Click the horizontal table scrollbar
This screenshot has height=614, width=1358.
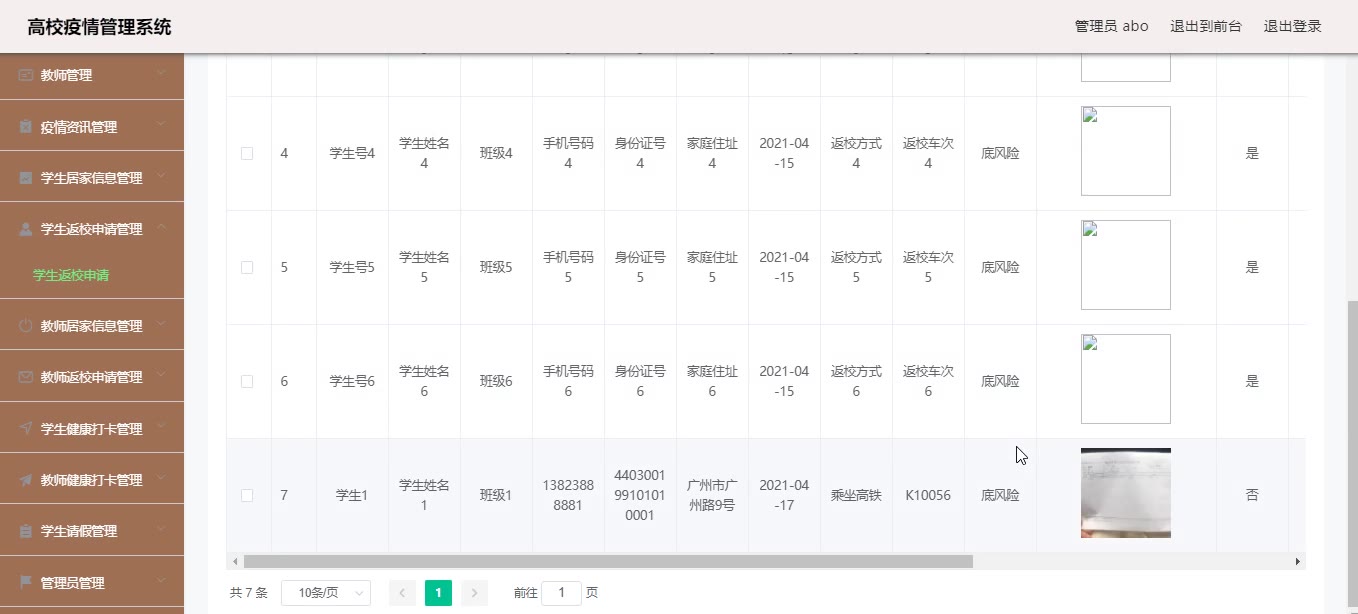click(607, 562)
